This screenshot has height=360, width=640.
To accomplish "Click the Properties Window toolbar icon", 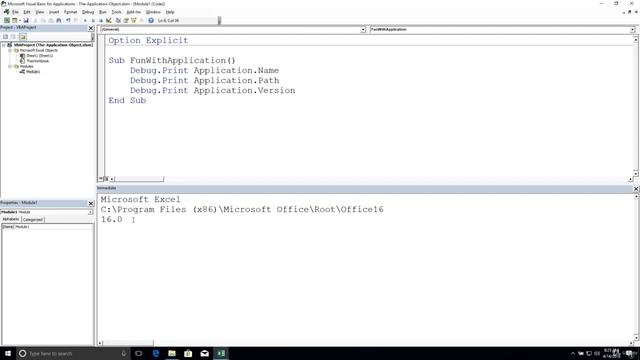I will point(126,20).
